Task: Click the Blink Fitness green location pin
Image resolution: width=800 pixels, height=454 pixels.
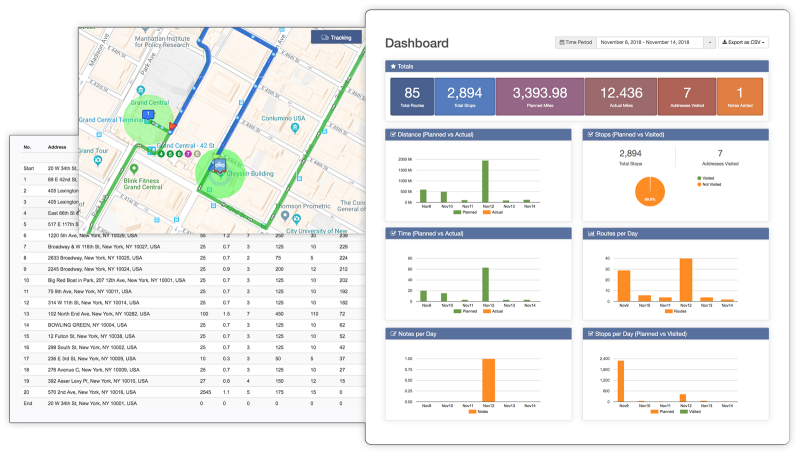Action: pos(134,169)
